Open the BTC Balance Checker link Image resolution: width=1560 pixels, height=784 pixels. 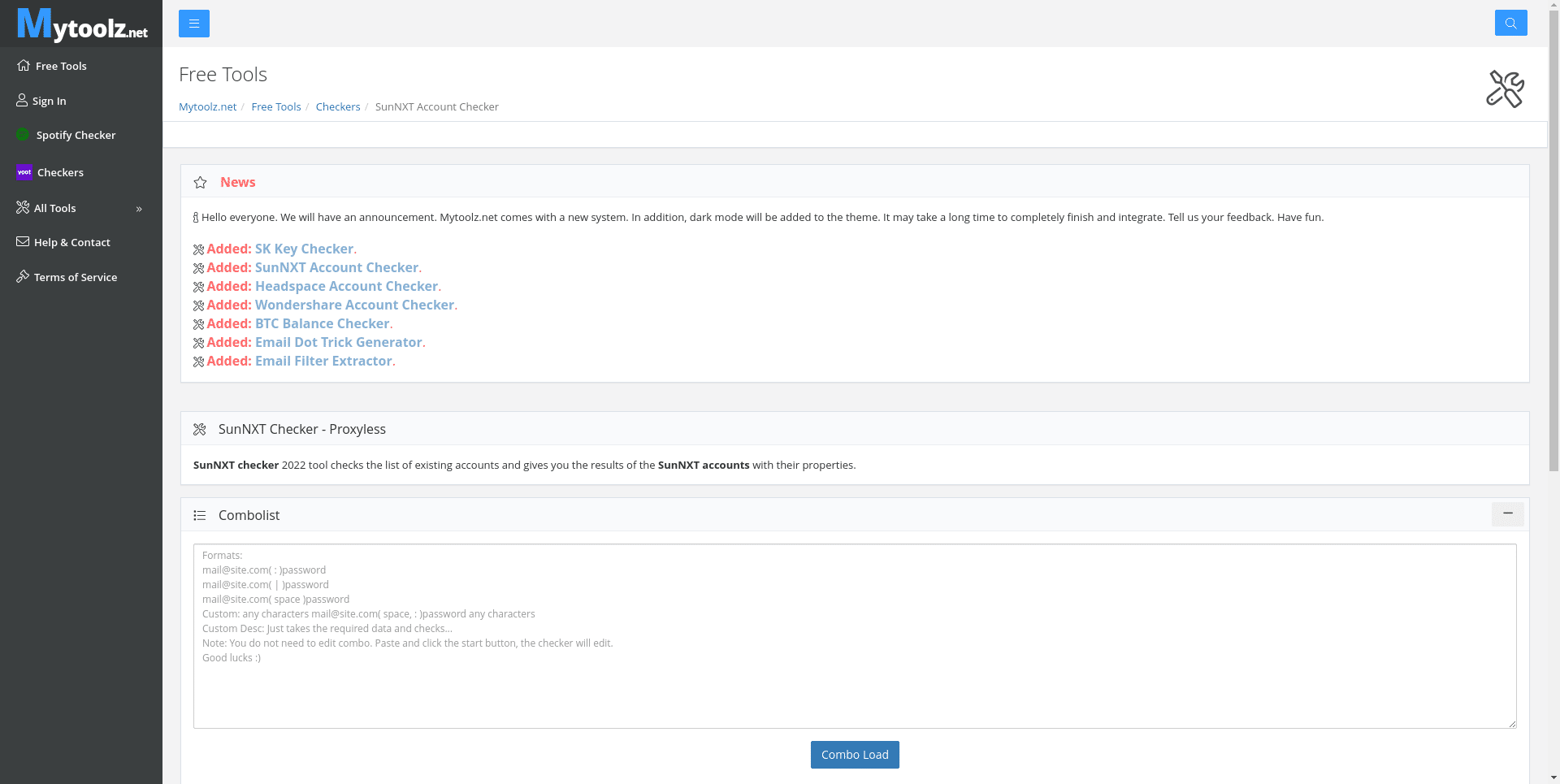(322, 323)
